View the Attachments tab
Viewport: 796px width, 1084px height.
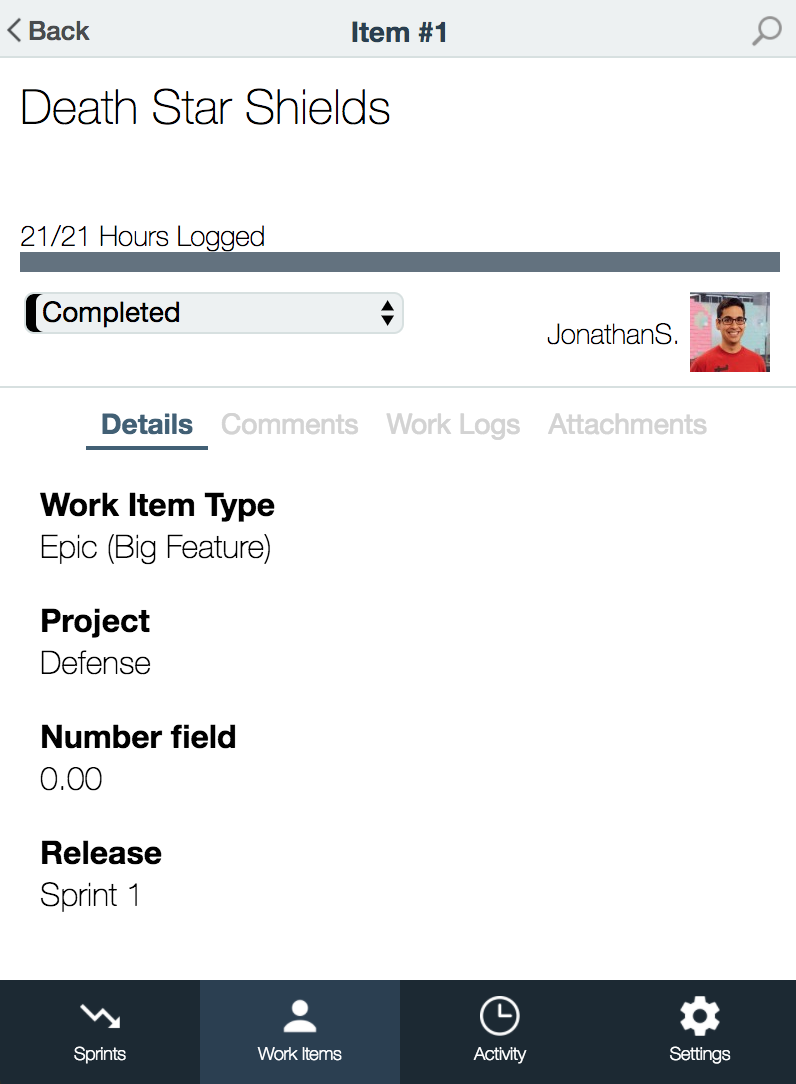[x=627, y=424]
